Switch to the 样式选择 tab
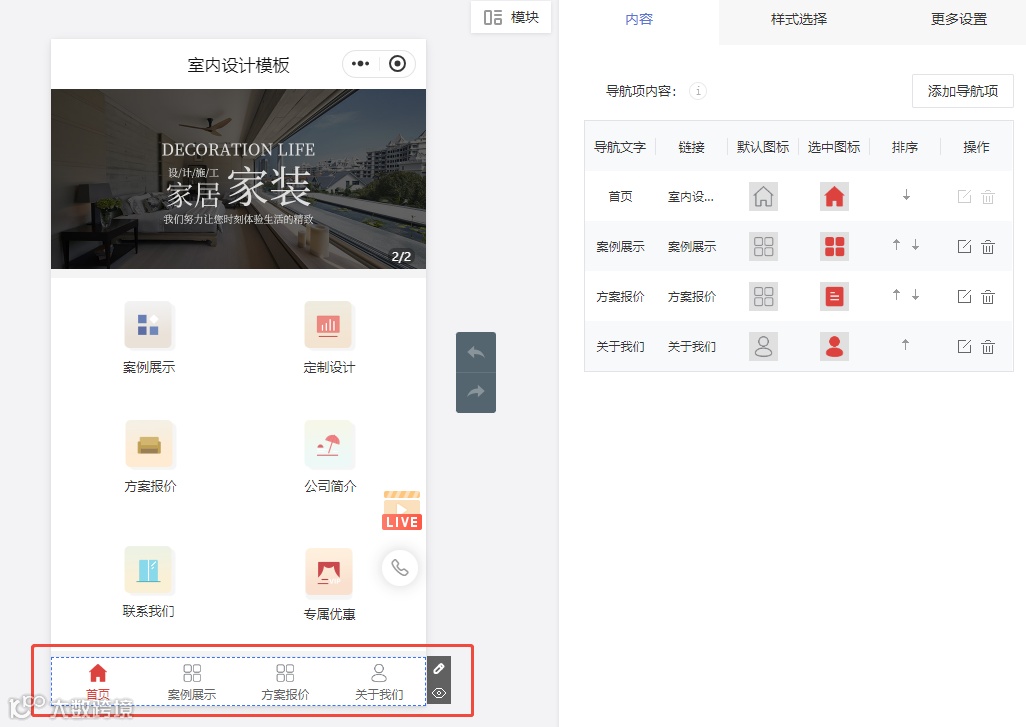1026x727 pixels. [798, 20]
